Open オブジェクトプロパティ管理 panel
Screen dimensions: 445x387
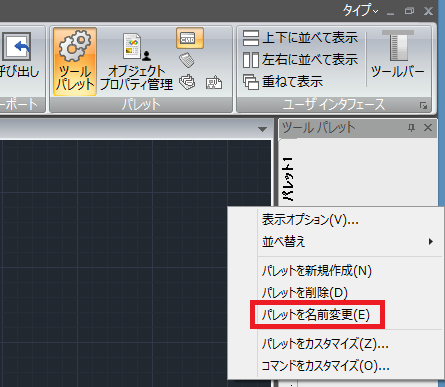137,62
